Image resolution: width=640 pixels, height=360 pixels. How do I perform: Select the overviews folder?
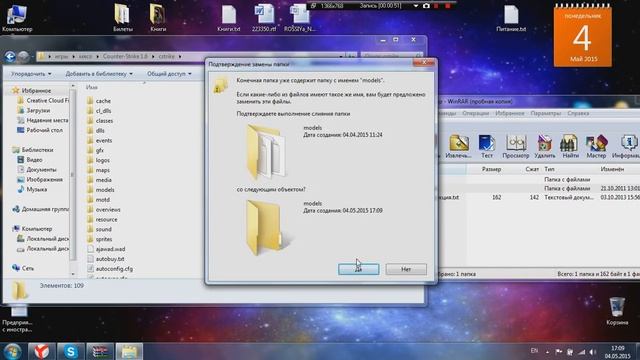pyautogui.click(x=104, y=209)
